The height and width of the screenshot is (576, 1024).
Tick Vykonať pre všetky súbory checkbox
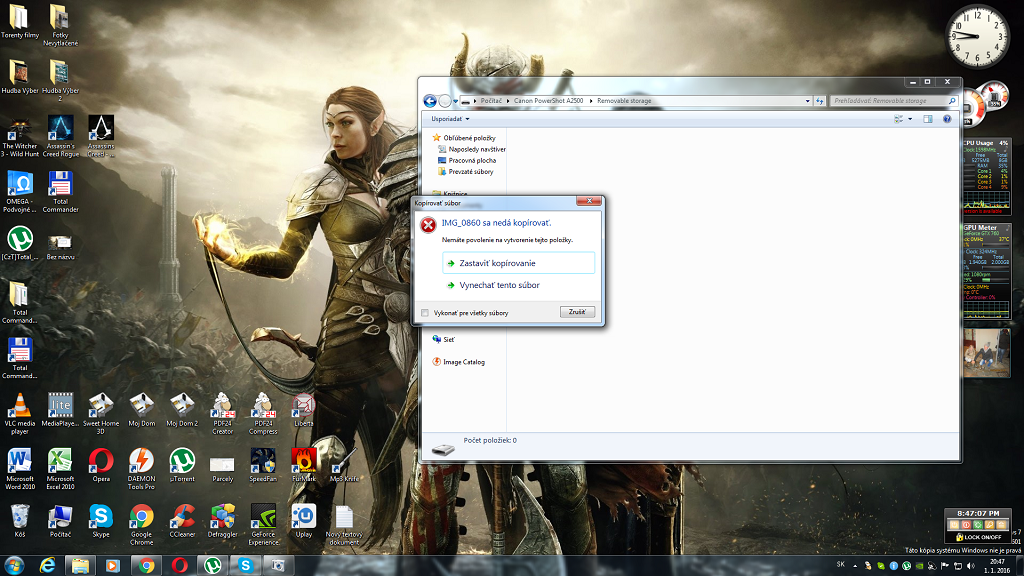coord(425,313)
